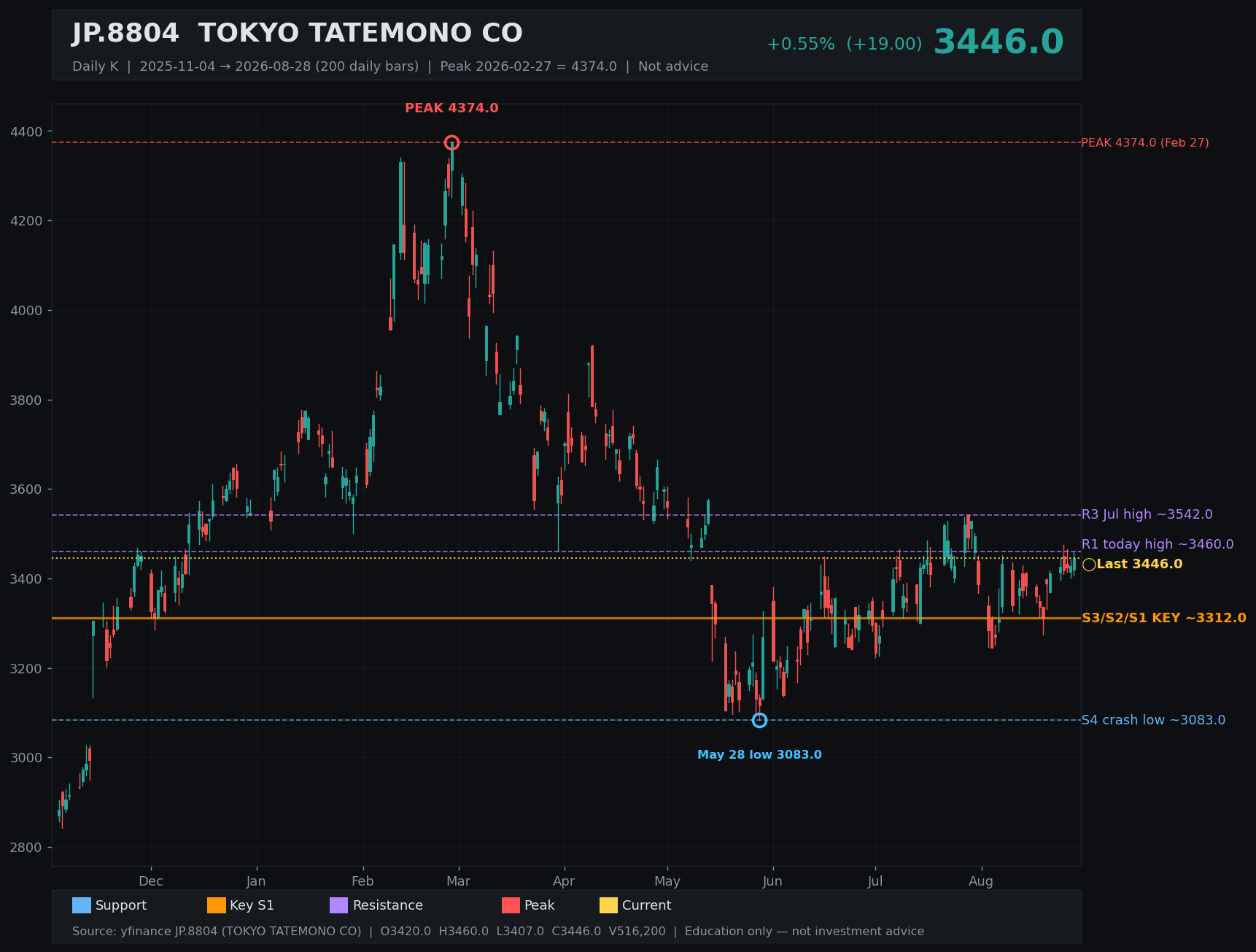
Task: Click the 4200 y-axis tick label
Action: (27, 221)
